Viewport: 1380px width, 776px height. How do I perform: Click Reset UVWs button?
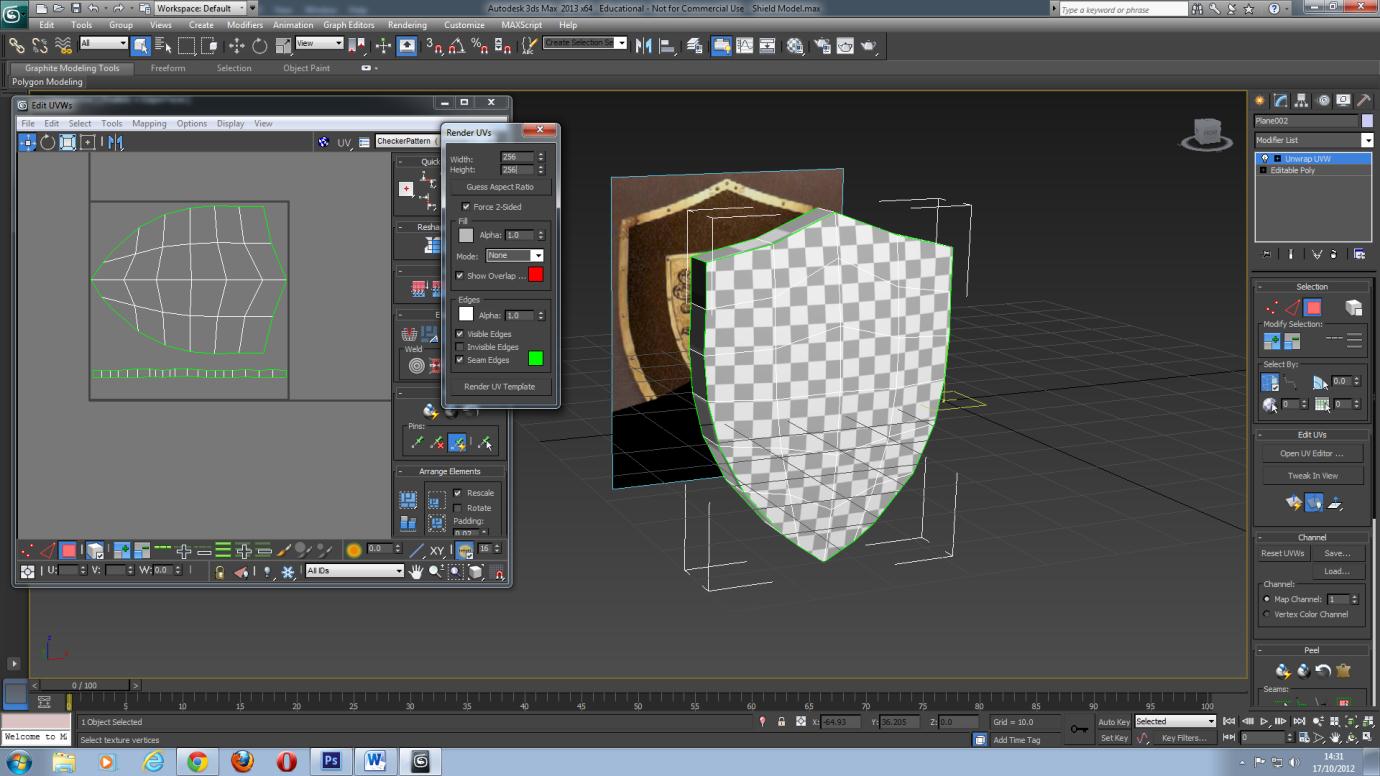tap(1283, 553)
